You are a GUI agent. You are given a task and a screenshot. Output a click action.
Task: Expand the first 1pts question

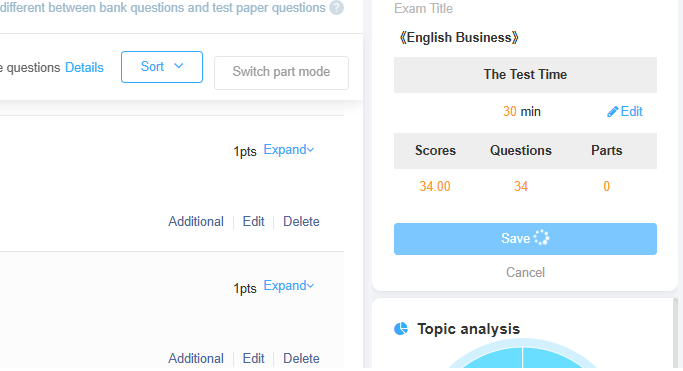[x=289, y=150]
